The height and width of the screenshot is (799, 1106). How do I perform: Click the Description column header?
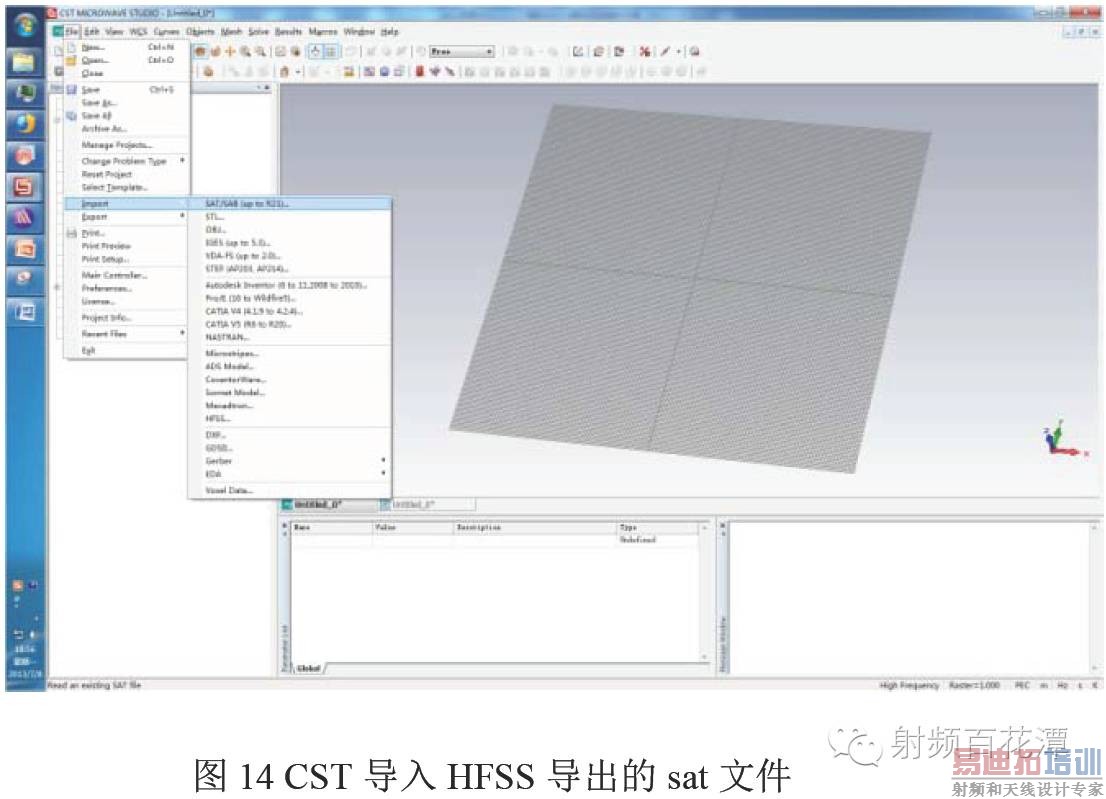[535, 527]
